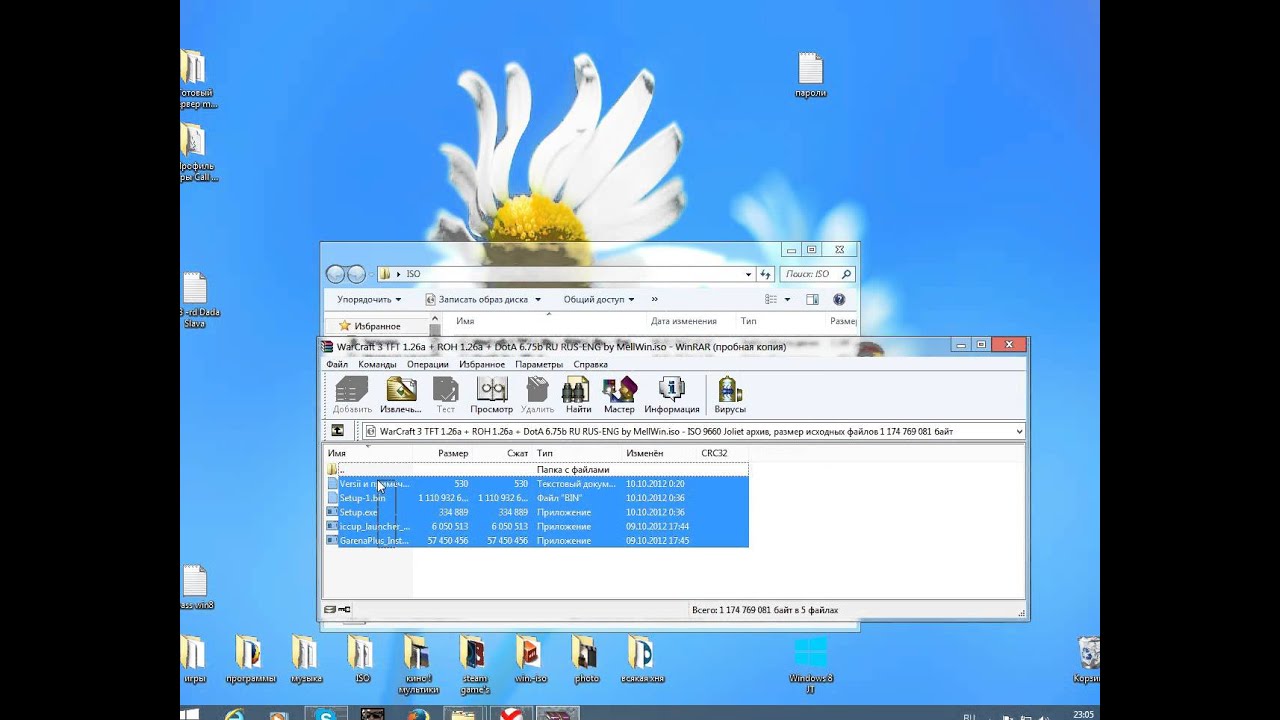Click the Избранное item in Explorer sidebar
Image resolution: width=1280 pixels, height=720 pixels.
[x=377, y=326]
